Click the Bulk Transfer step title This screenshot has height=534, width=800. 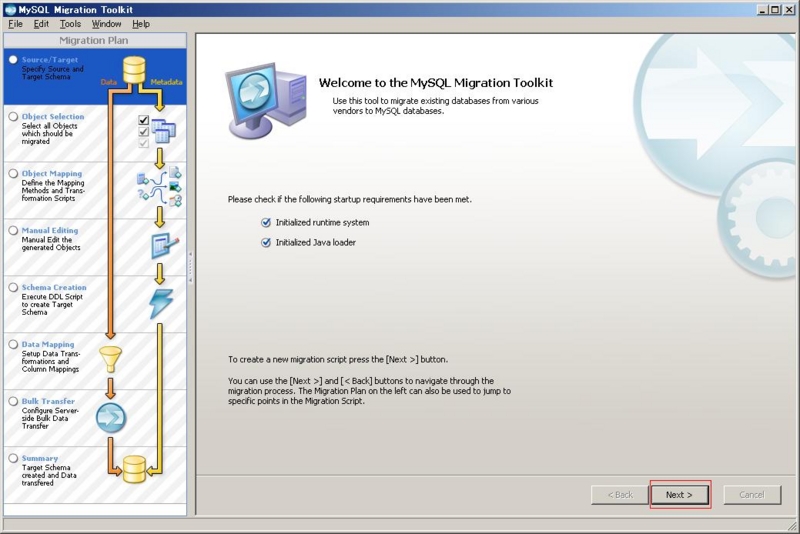pyautogui.click(x=48, y=401)
